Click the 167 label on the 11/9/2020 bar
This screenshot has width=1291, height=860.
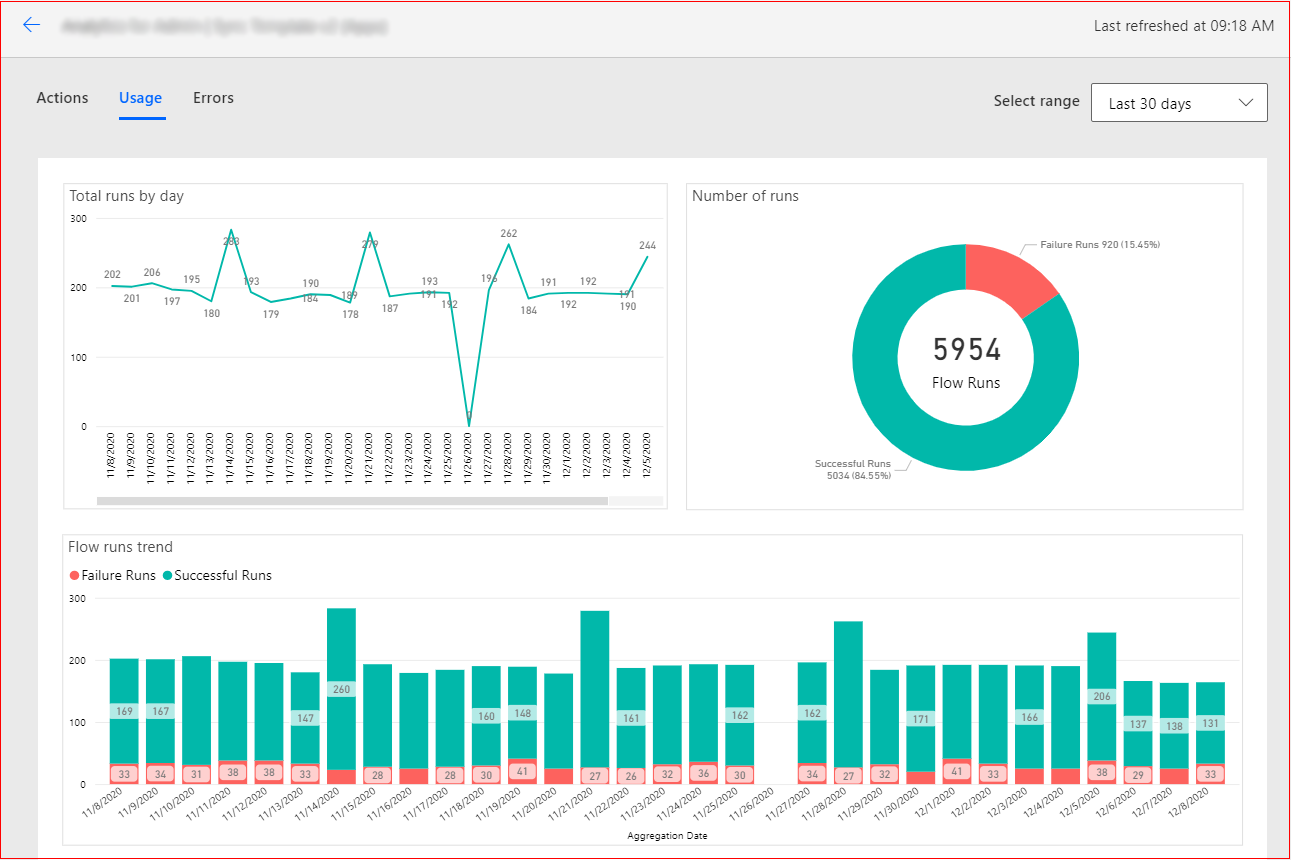tap(160, 712)
